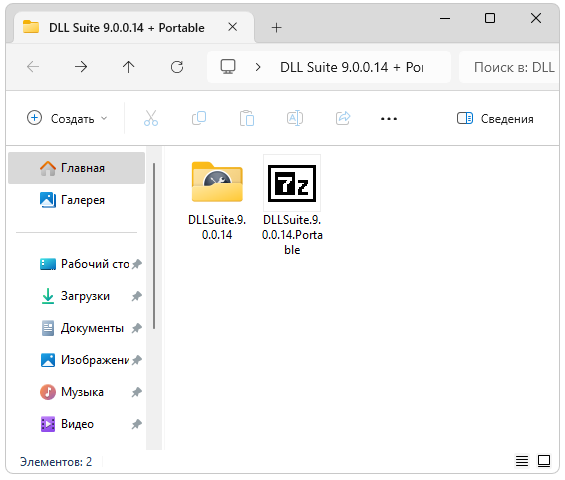Open Музыка in the sidebar
Screen dimensions: 565x480
coord(76,392)
